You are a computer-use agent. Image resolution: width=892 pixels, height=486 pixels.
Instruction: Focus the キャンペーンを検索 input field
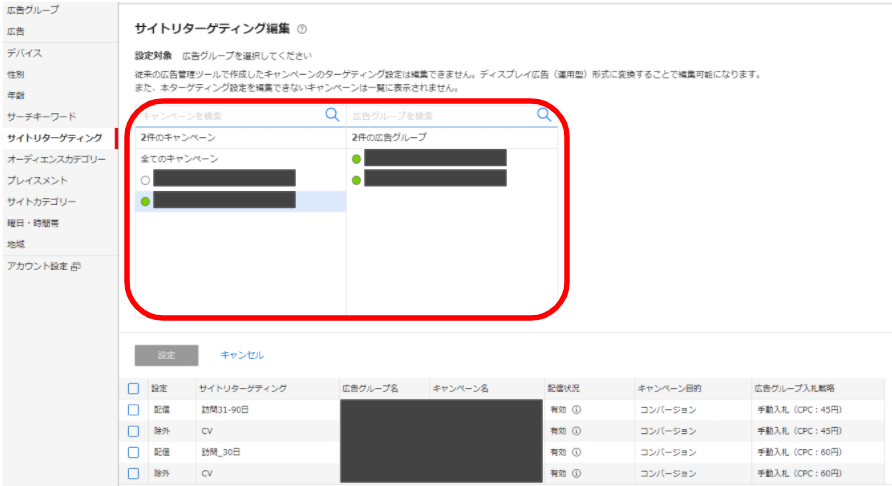230,116
